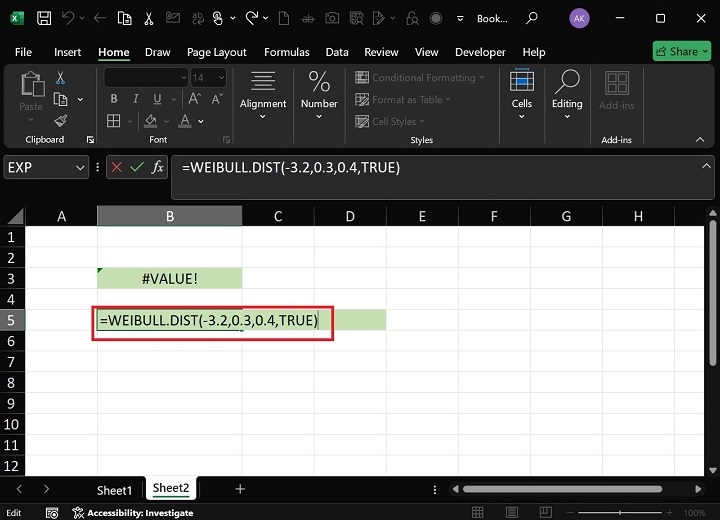Click the Font Color letter A icon
This screenshot has height=520, width=720.
185,121
